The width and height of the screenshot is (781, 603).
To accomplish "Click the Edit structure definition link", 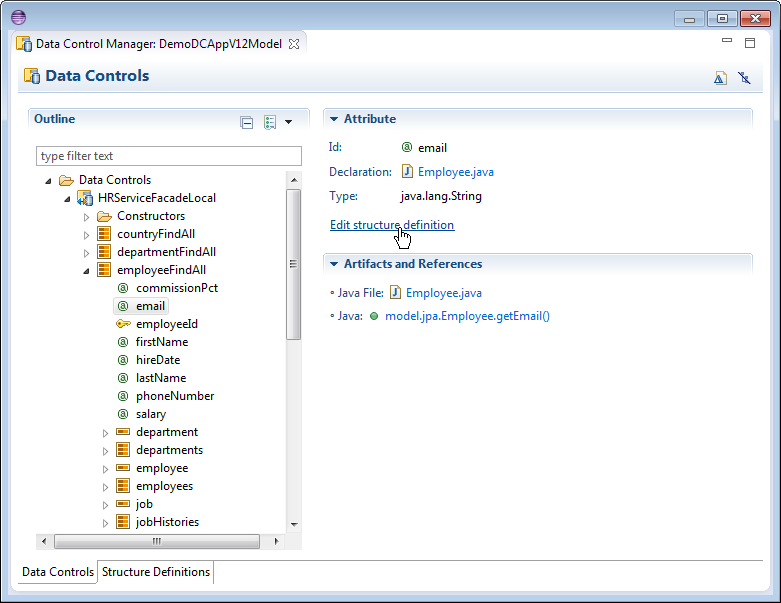I will coord(392,225).
